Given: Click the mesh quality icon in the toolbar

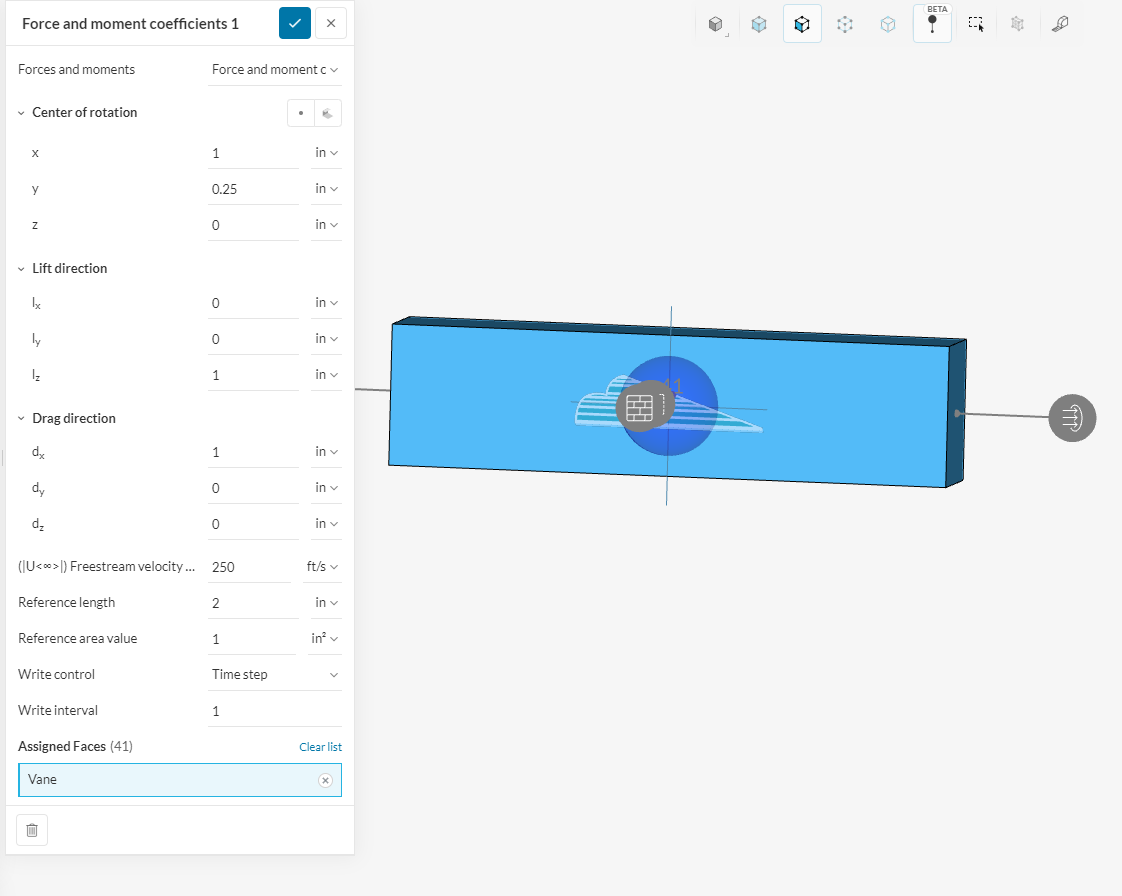Looking at the screenshot, I should pyautogui.click(x=1017, y=23).
